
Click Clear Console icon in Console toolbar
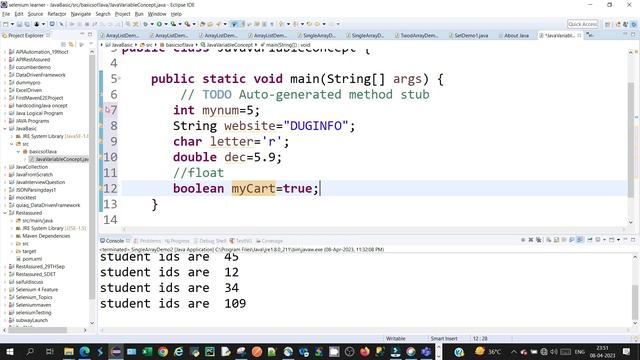549,240
